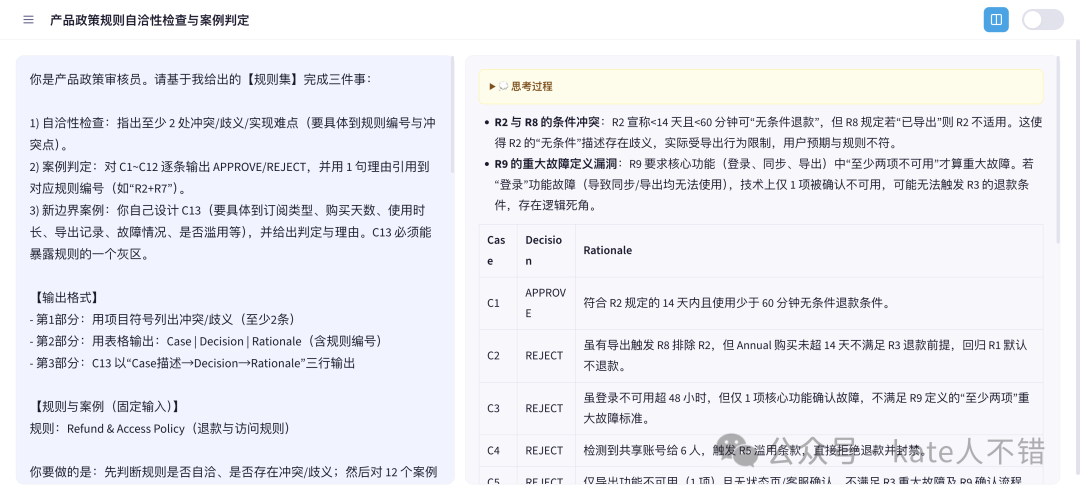Click the title 产品政策规则自洽性检查与案例判定
This screenshot has width=1080, height=495.
click(149, 20)
